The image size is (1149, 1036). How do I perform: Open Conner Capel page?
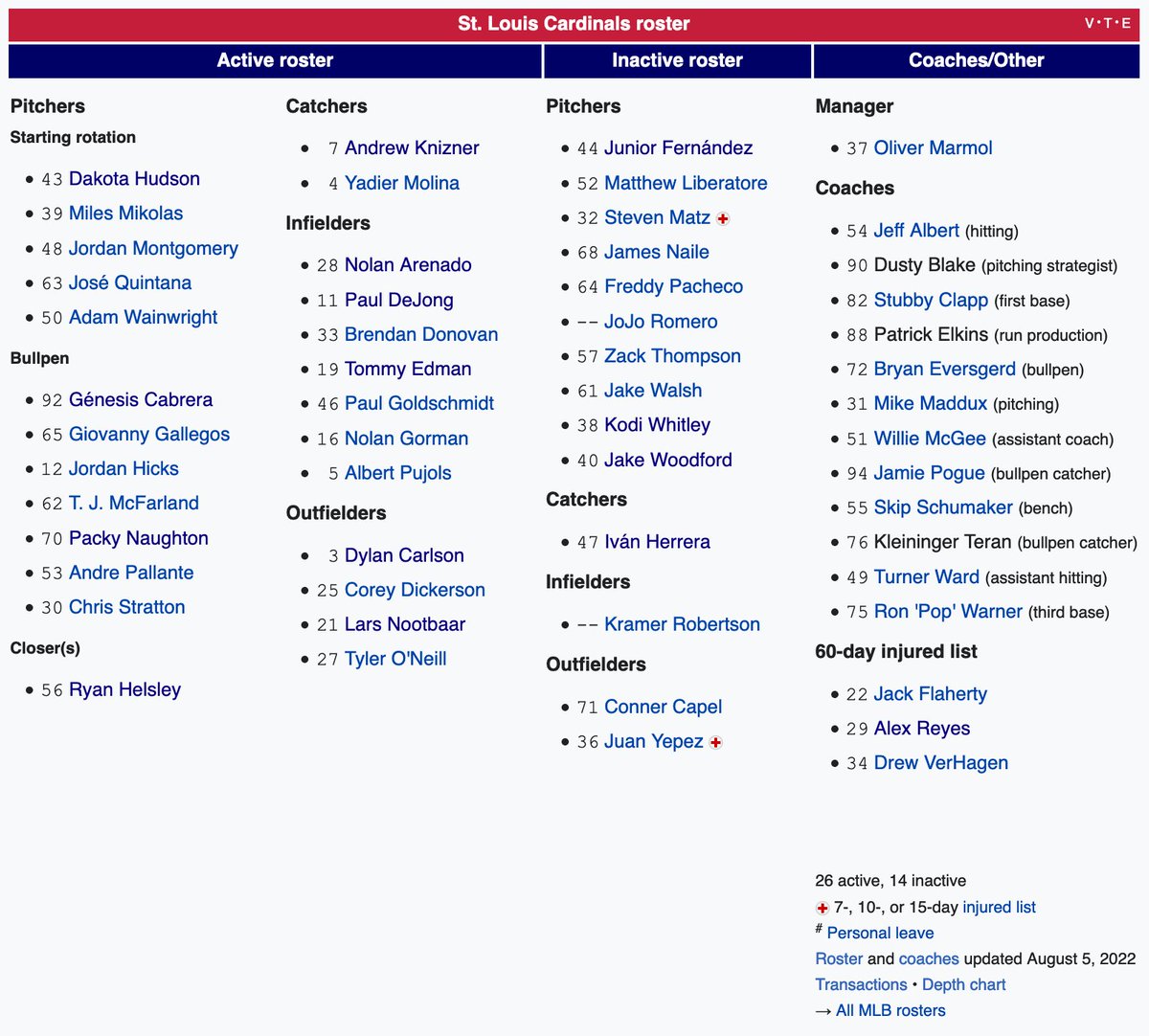[664, 708]
